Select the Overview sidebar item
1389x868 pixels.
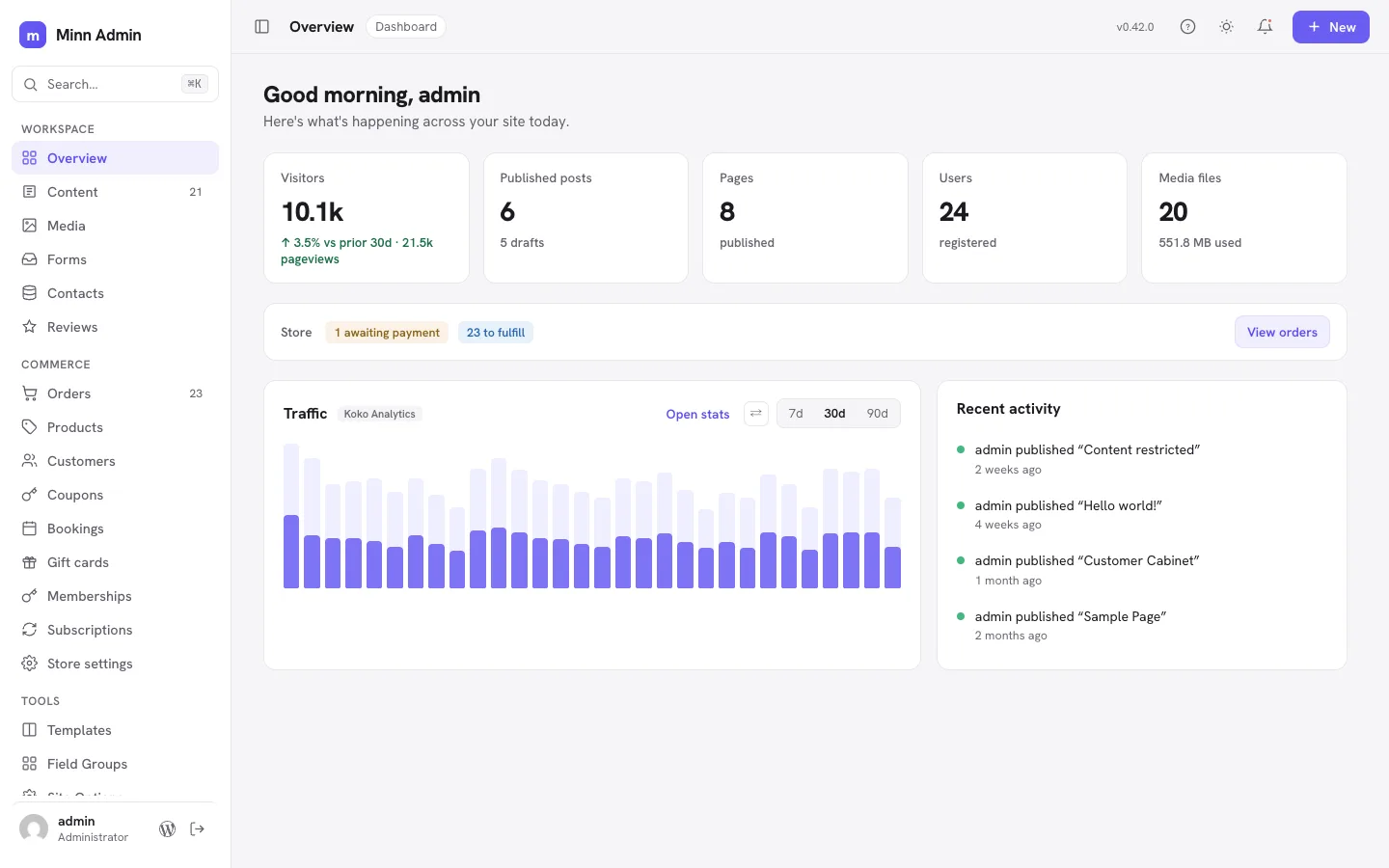(115, 158)
